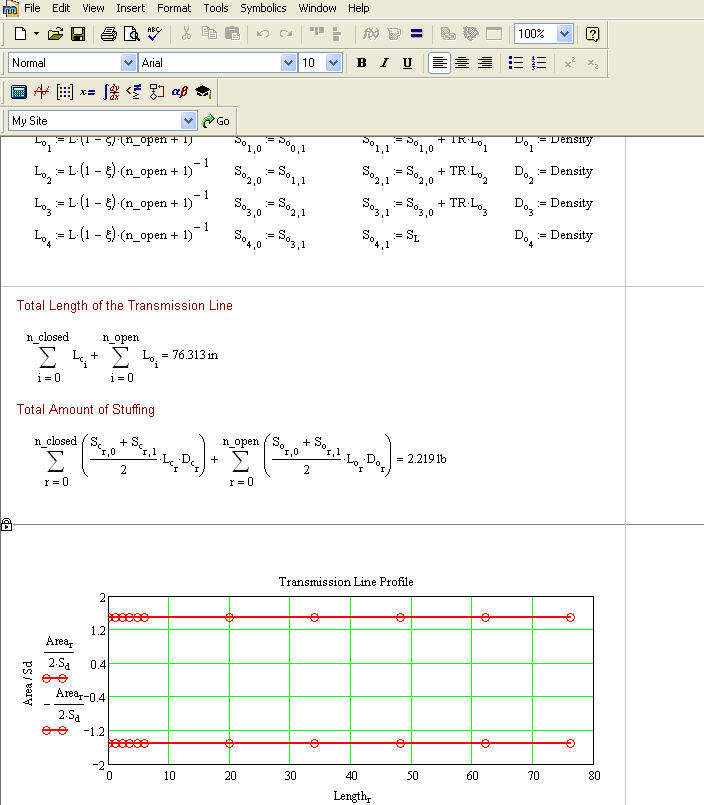
Task: Open the View menu
Action: pos(93,8)
